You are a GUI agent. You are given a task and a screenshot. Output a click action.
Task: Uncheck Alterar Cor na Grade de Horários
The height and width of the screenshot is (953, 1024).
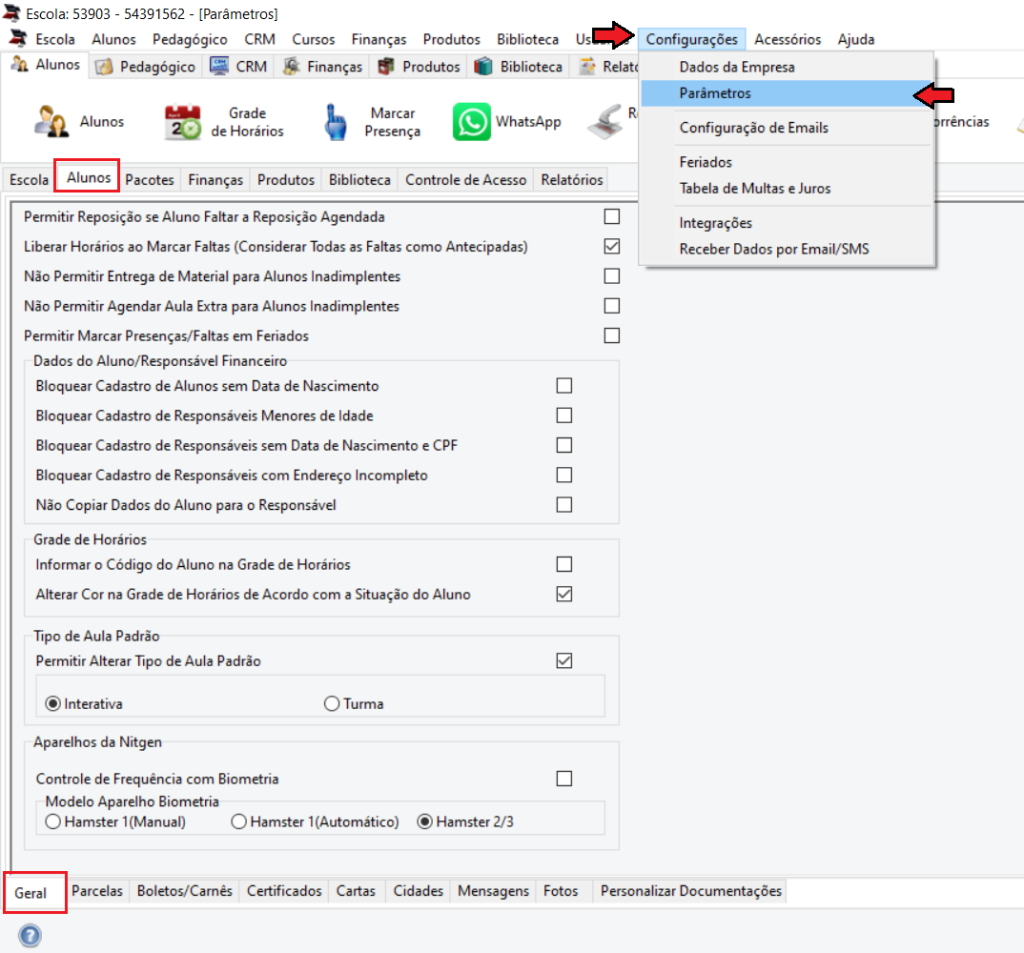[x=564, y=594]
